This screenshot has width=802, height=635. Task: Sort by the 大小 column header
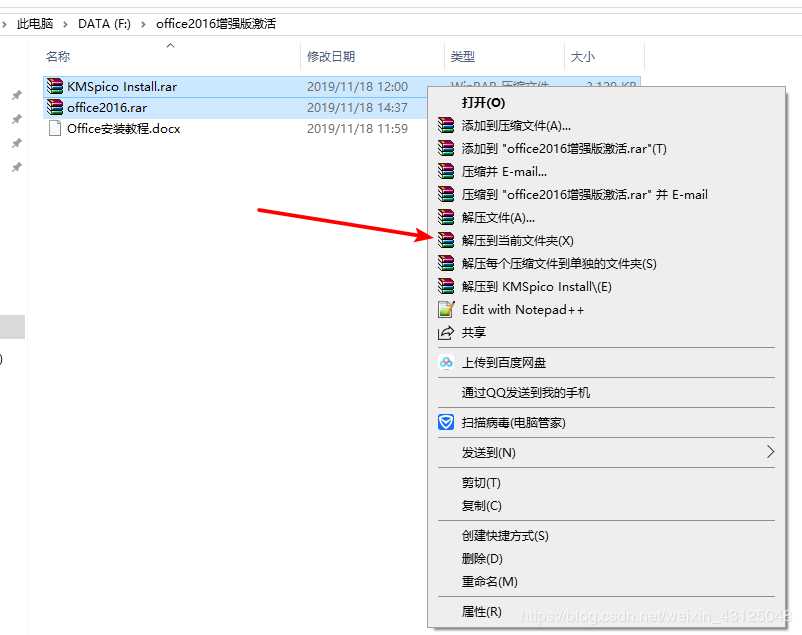(x=583, y=56)
